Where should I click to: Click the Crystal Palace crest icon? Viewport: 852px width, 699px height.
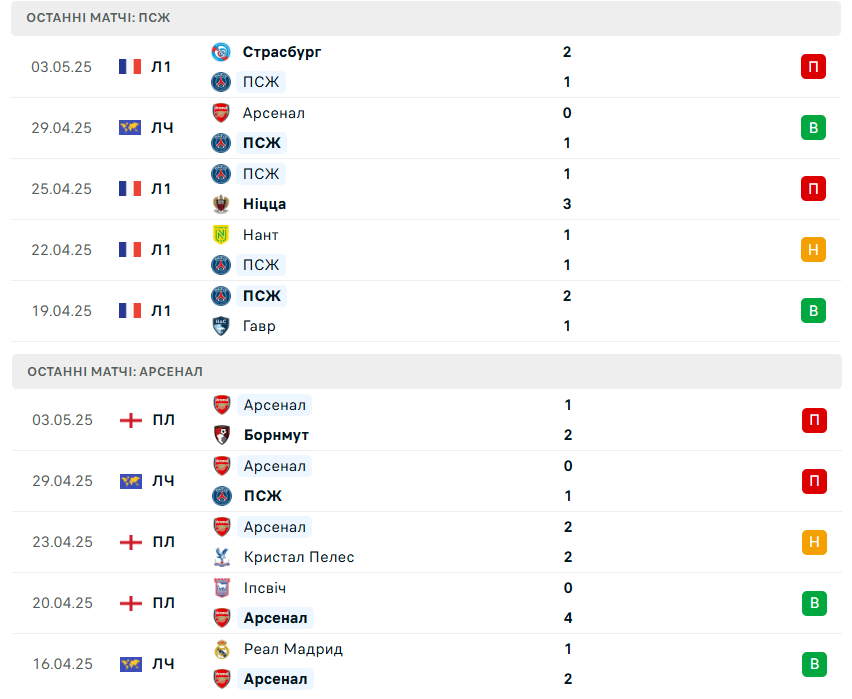tap(222, 557)
